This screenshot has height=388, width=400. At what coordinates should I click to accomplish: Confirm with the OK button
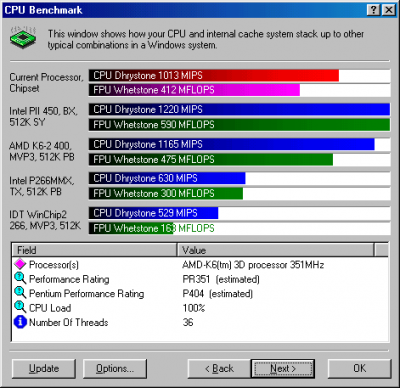[x=359, y=369]
